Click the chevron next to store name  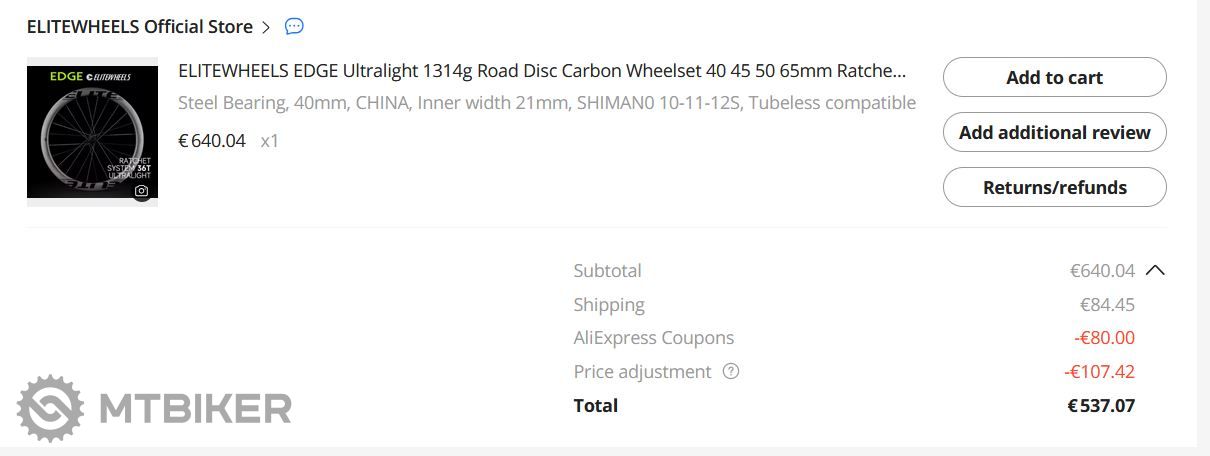click(266, 27)
